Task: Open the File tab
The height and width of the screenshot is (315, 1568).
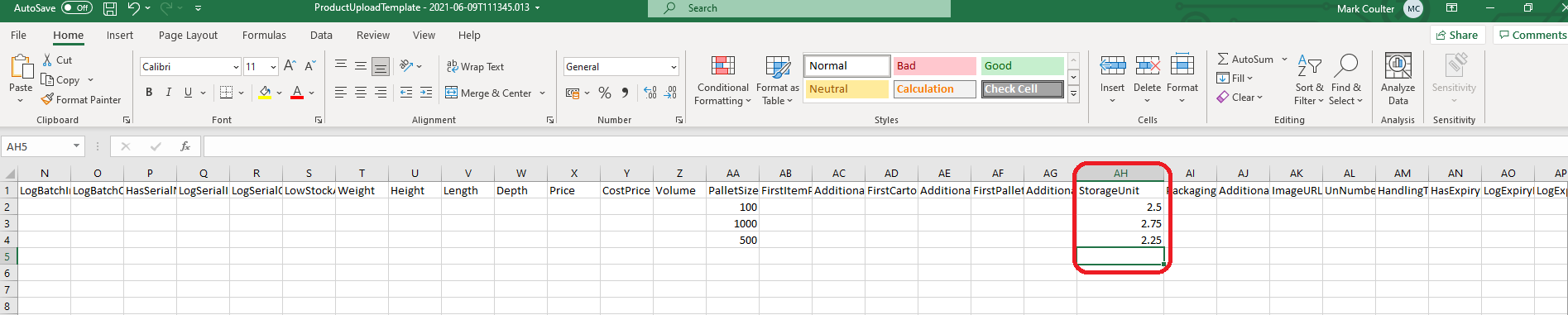Action: click(18, 36)
